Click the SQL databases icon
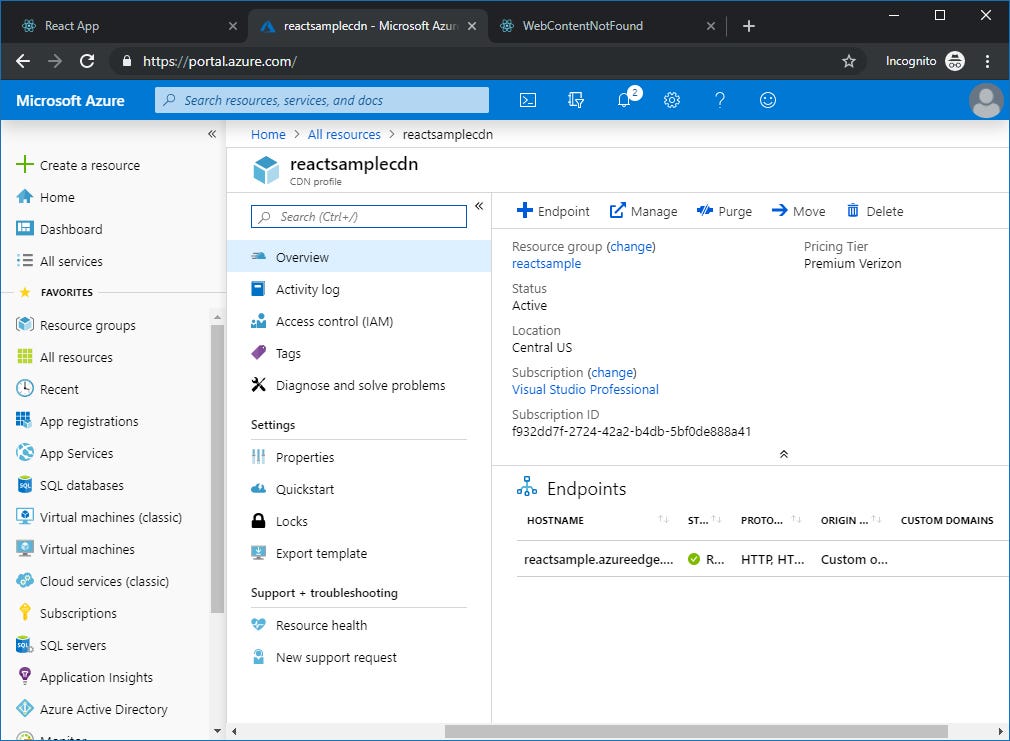This screenshot has height=741, width=1010. [24, 485]
